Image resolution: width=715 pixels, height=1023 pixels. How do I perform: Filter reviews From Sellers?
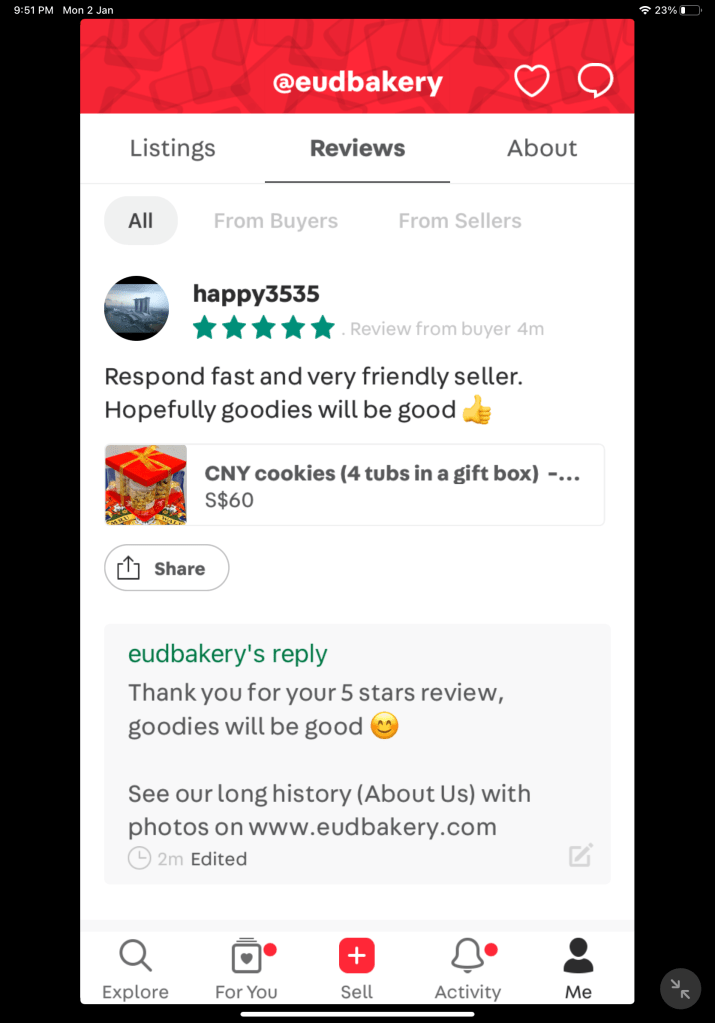click(460, 221)
